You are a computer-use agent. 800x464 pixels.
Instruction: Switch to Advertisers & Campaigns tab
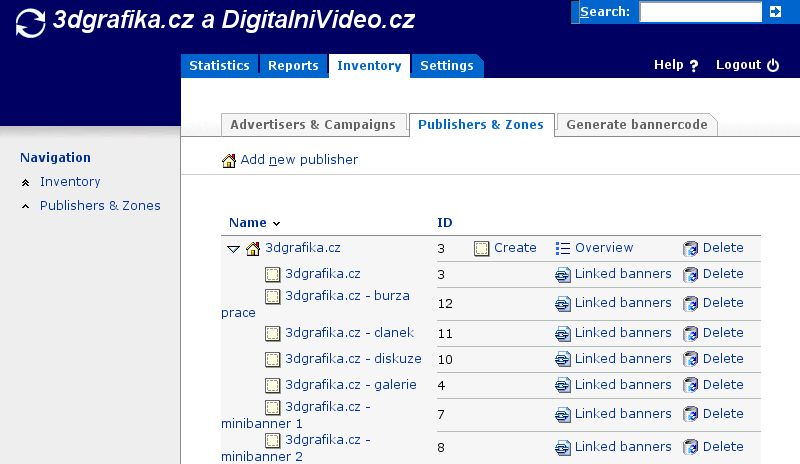point(313,125)
